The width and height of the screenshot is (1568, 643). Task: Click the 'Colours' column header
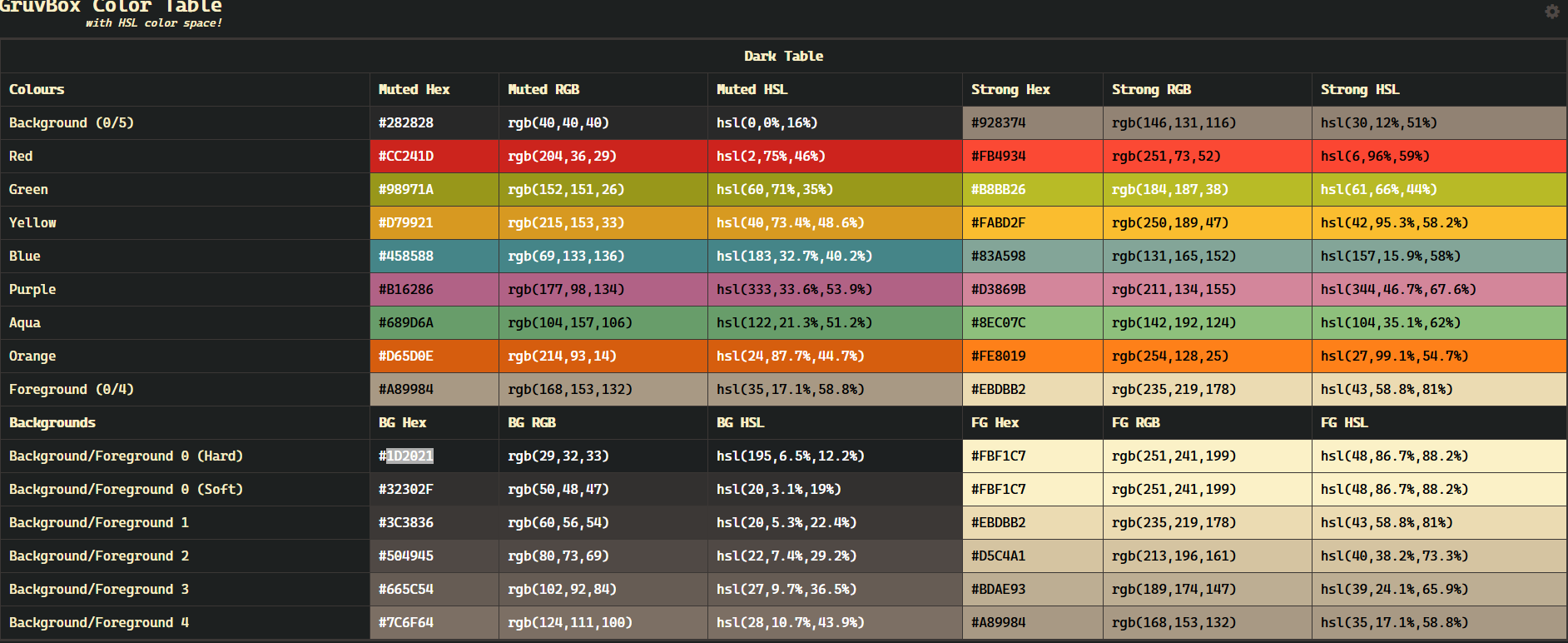(x=185, y=89)
